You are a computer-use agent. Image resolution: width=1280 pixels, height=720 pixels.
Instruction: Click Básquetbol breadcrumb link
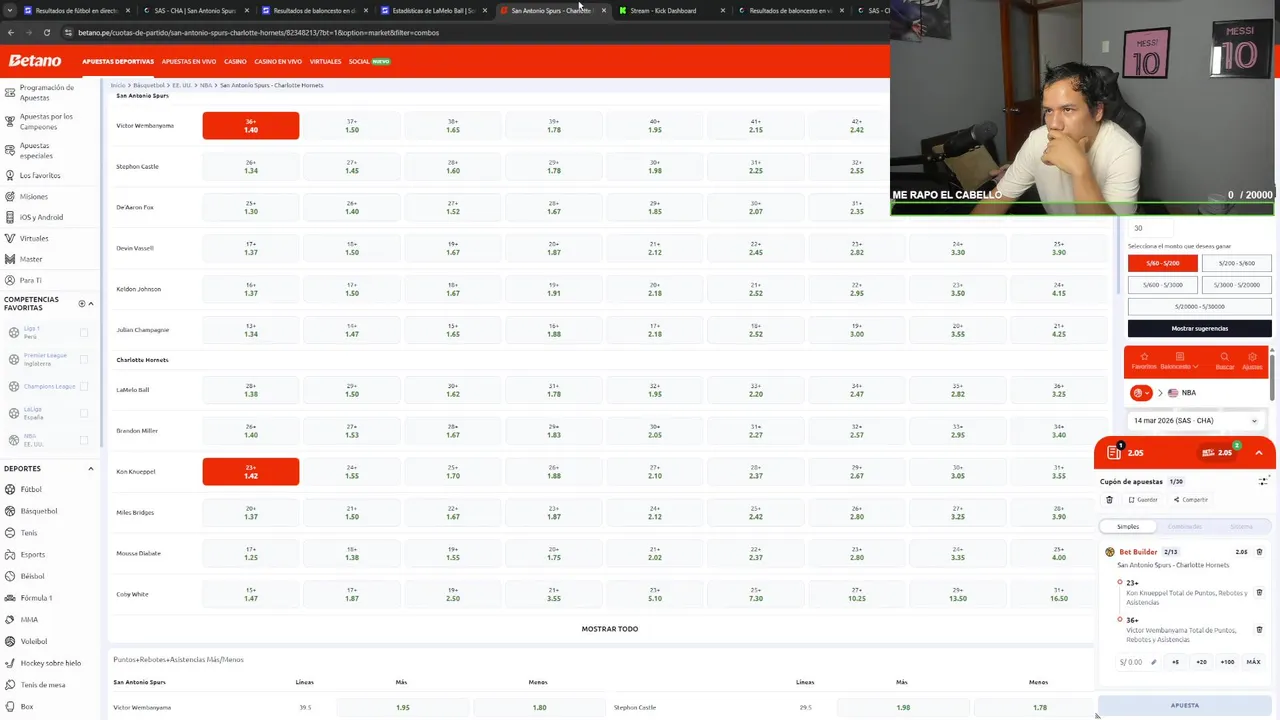149,85
